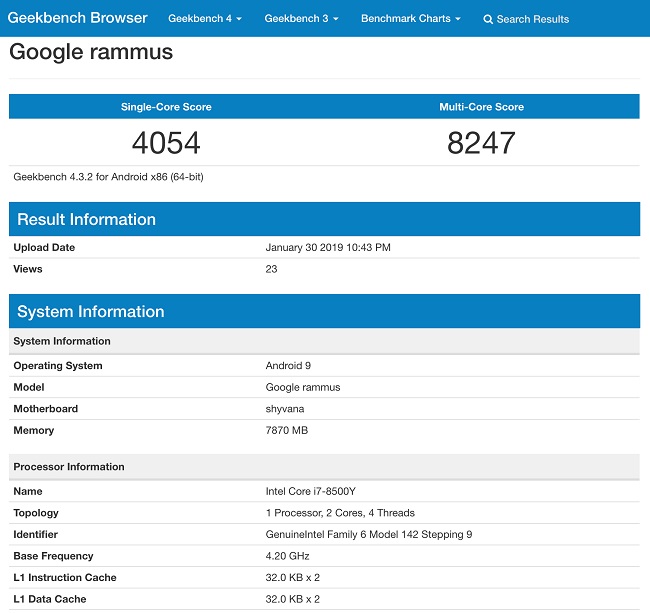The image size is (650, 613).
Task: Select the Single-Core Score column header
Action: pos(166,107)
